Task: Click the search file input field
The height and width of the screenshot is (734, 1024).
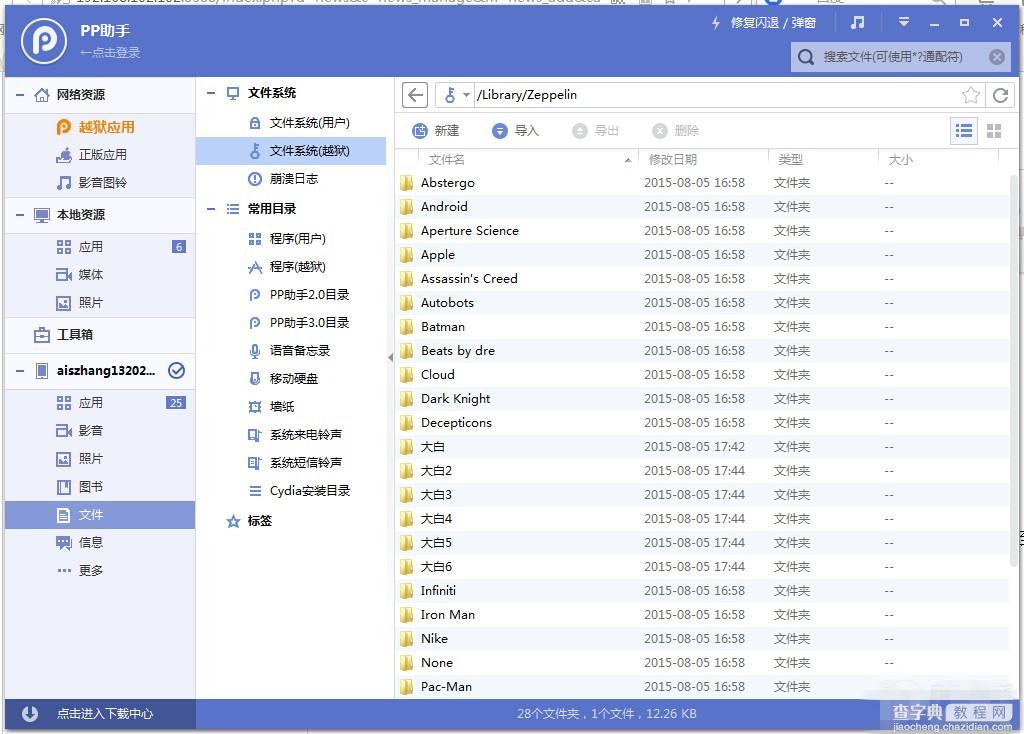Action: [x=901, y=57]
